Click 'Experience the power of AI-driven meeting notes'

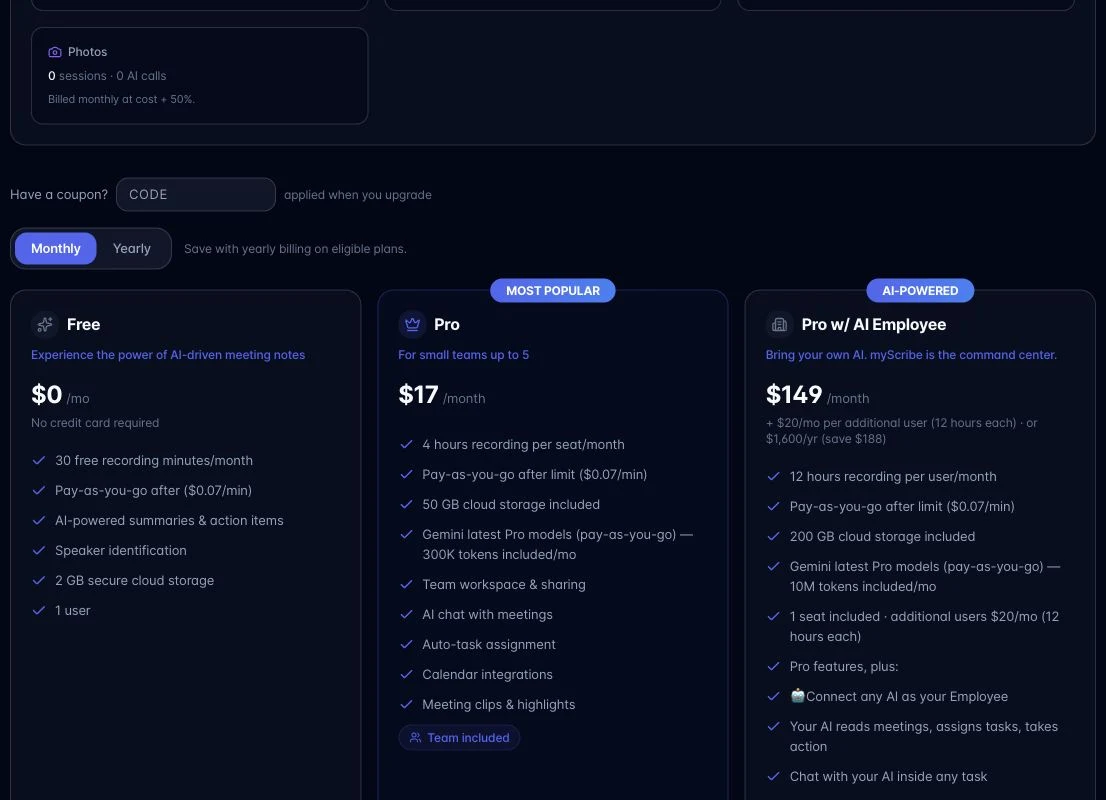(x=168, y=355)
